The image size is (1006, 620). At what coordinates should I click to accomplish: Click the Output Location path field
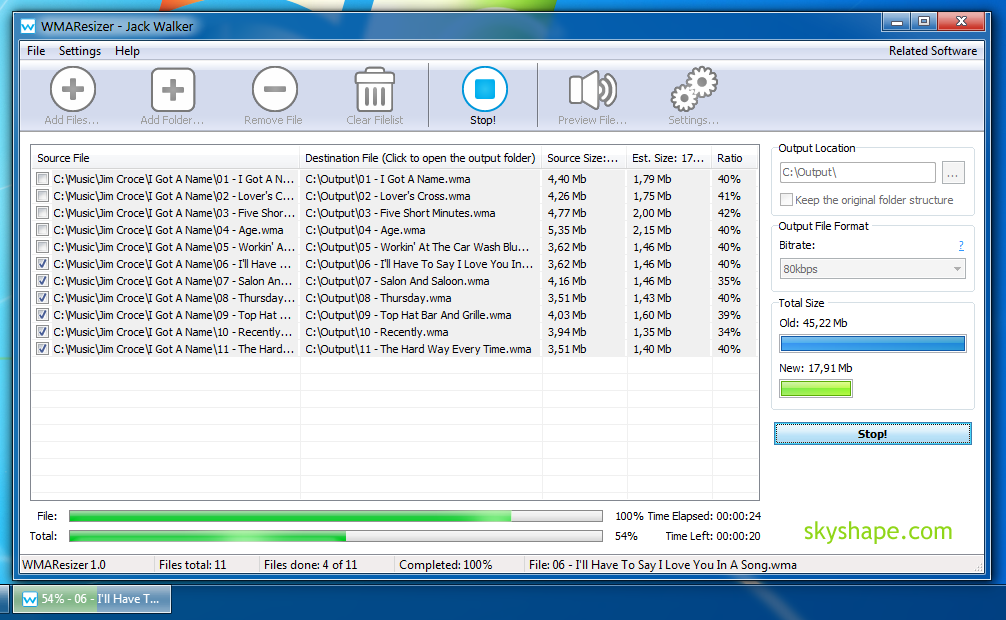pyautogui.click(x=857, y=173)
